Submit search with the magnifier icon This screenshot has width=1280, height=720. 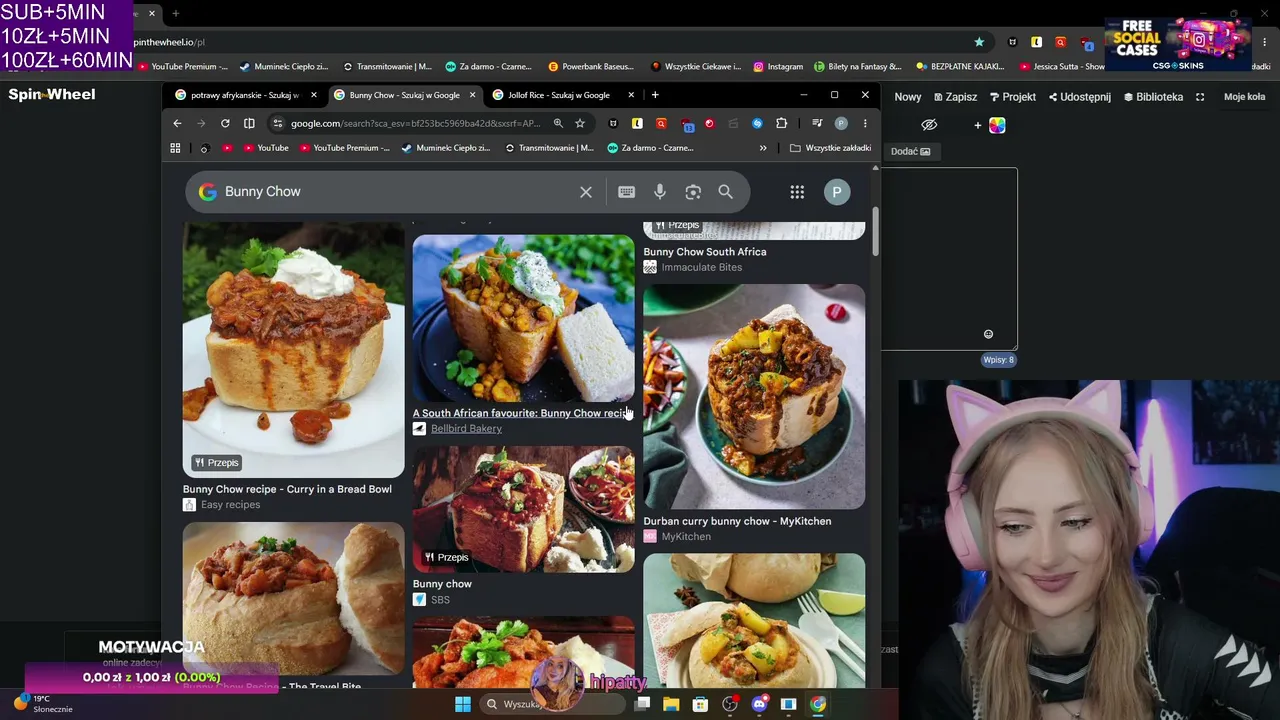click(725, 192)
